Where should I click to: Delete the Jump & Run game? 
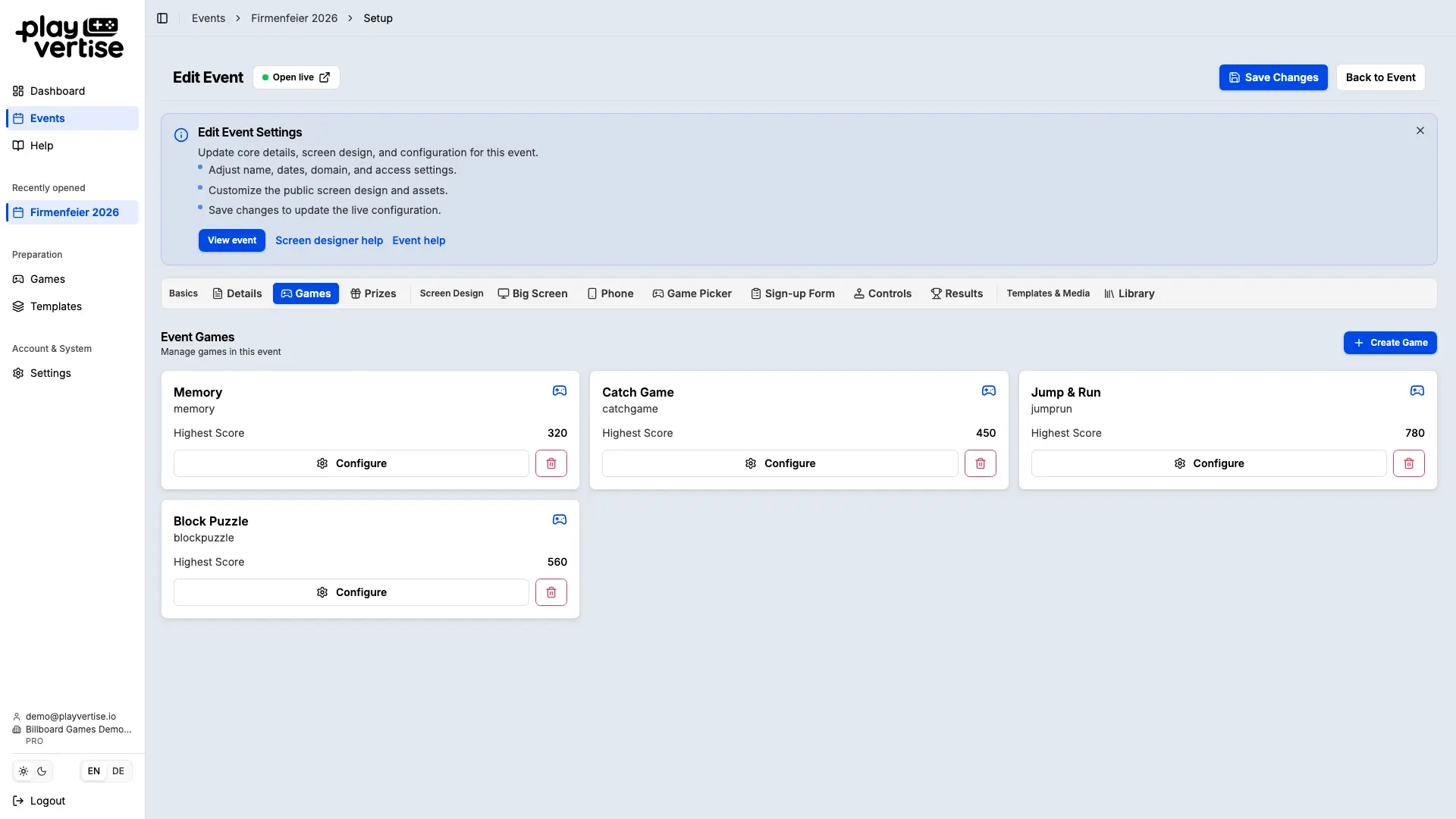pyautogui.click(x=1409, y=463)
